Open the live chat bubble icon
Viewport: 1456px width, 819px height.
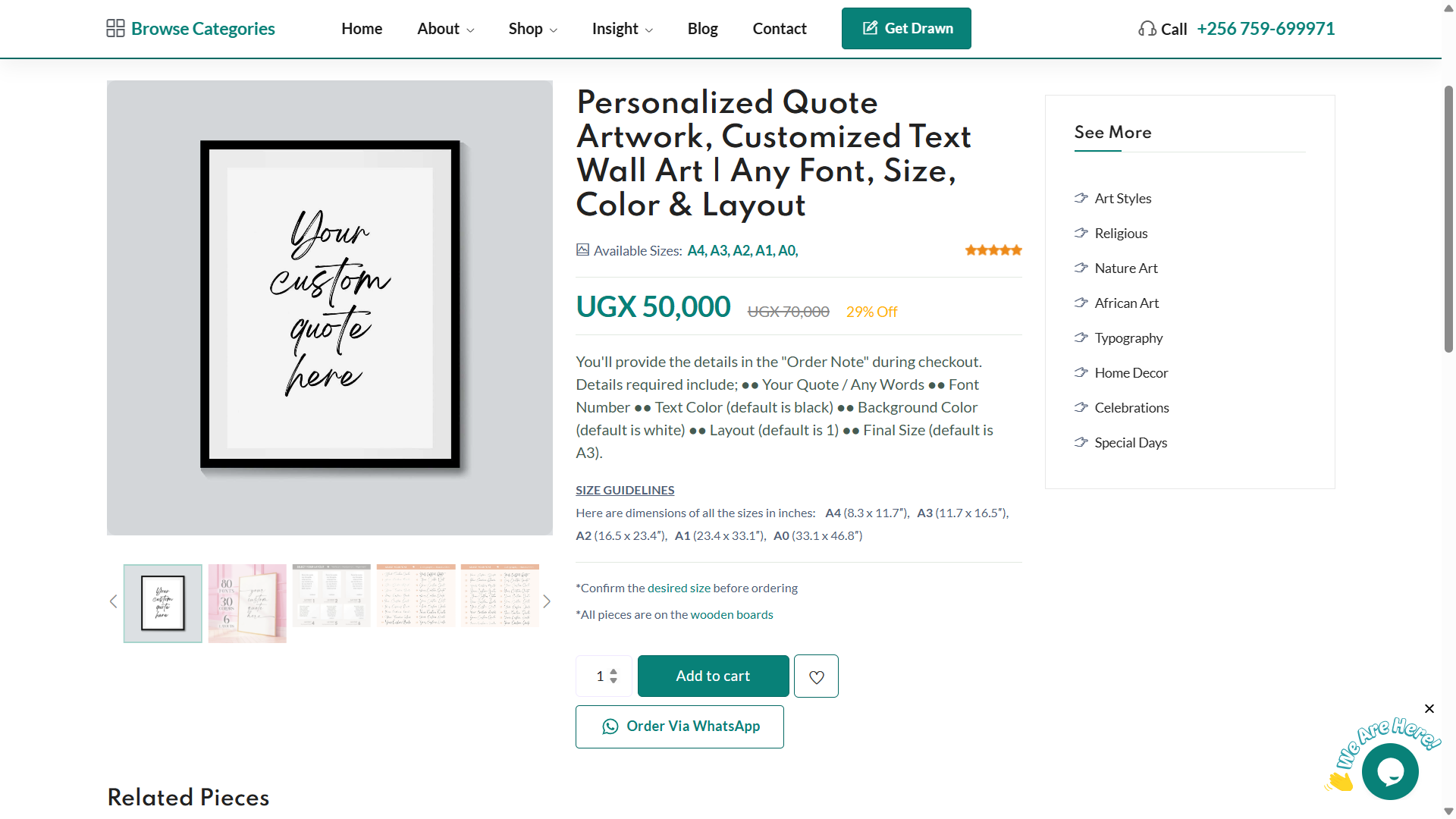(x=1390, y=771)
